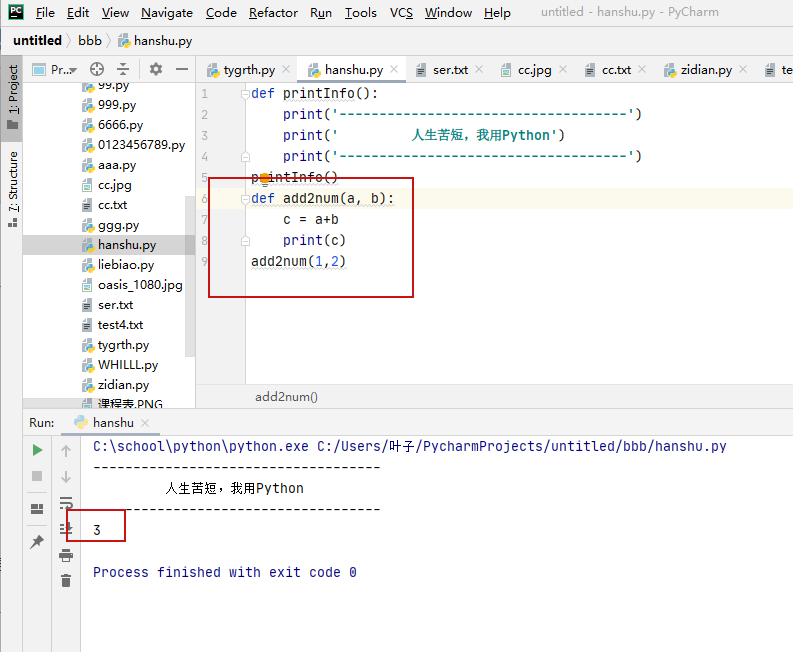
Task: Select 6666.py in project tree
Action: [112, 125]
